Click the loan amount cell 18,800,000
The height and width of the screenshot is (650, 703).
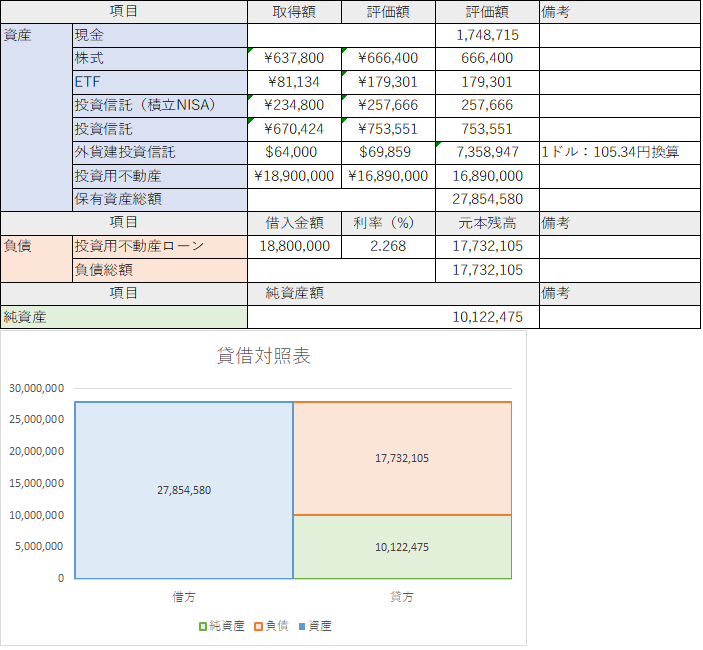[x=295, y=247]
